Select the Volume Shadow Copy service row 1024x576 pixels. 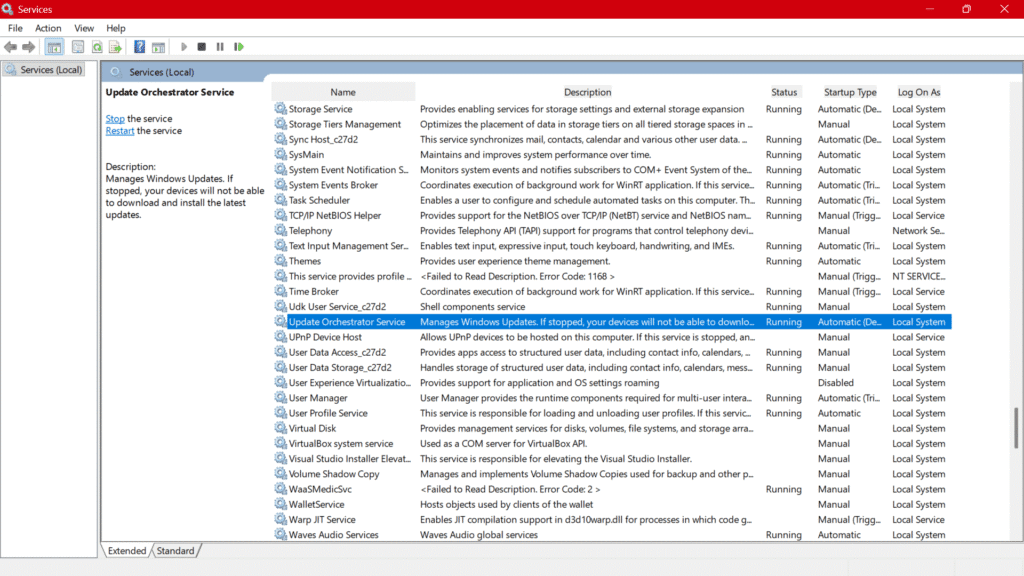click(x=334, y=474)
